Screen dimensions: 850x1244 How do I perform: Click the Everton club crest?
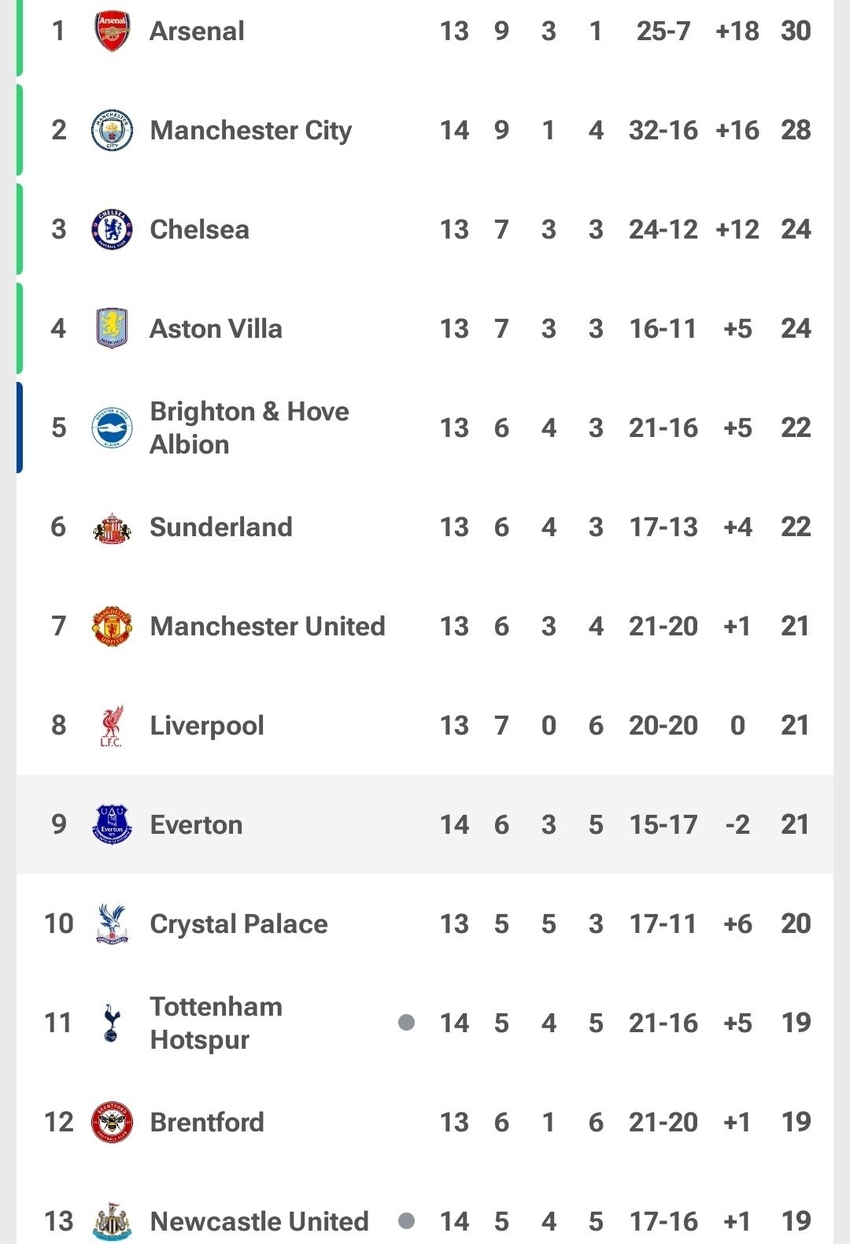(112, 825)
